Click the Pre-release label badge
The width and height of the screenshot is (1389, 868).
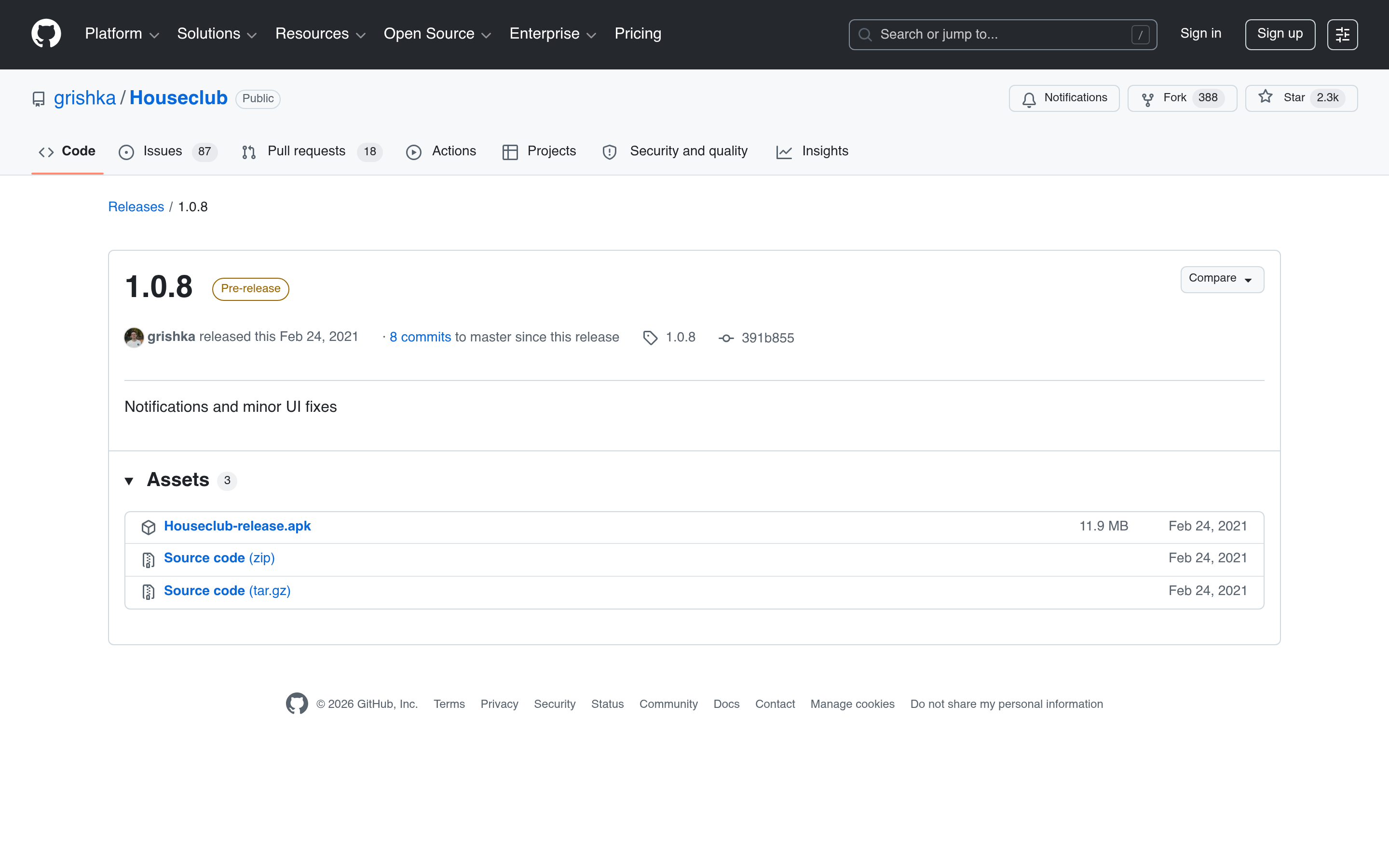250,289
